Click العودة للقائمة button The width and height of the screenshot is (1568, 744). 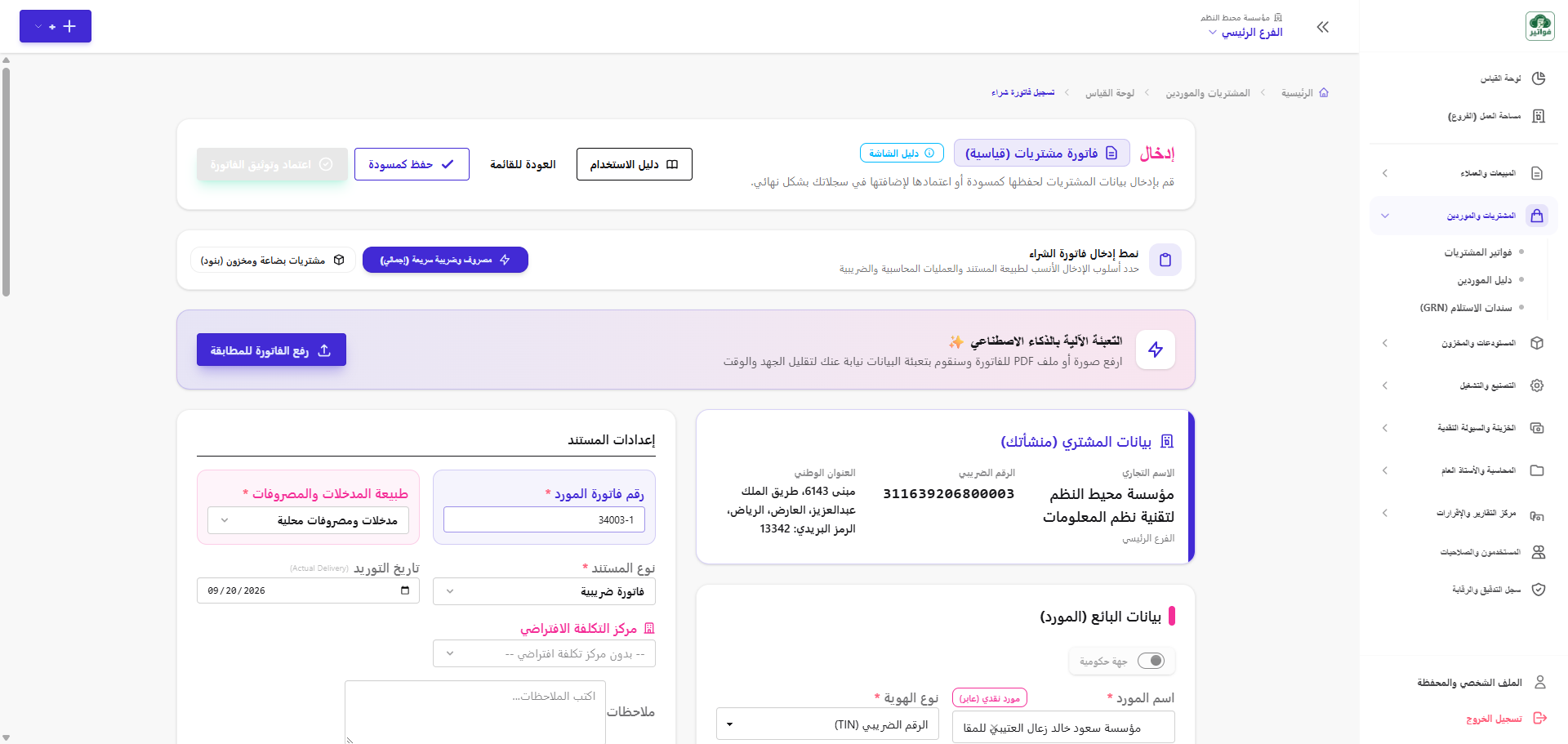523,164
